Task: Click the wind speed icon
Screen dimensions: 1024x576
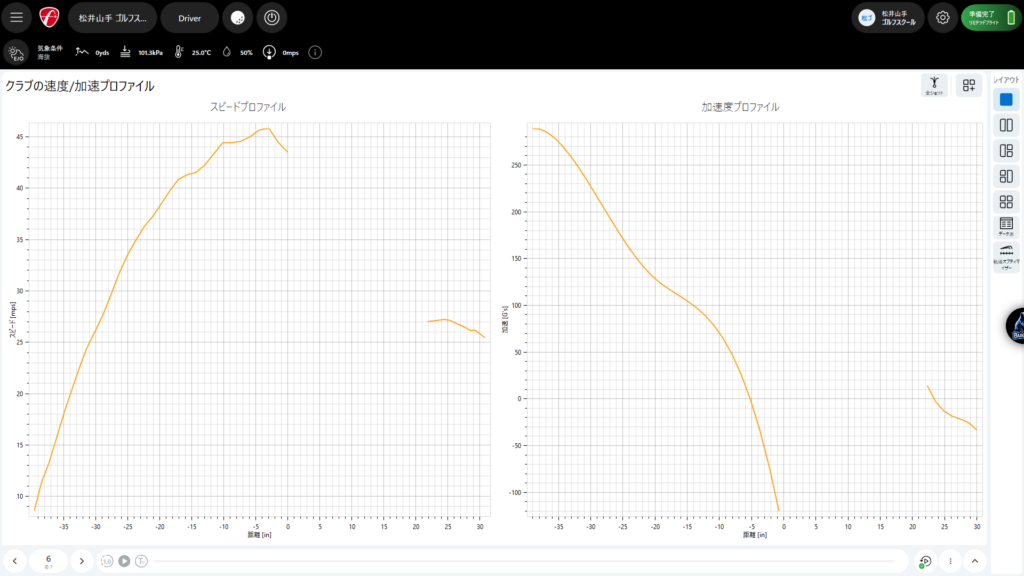Action: 269,52
